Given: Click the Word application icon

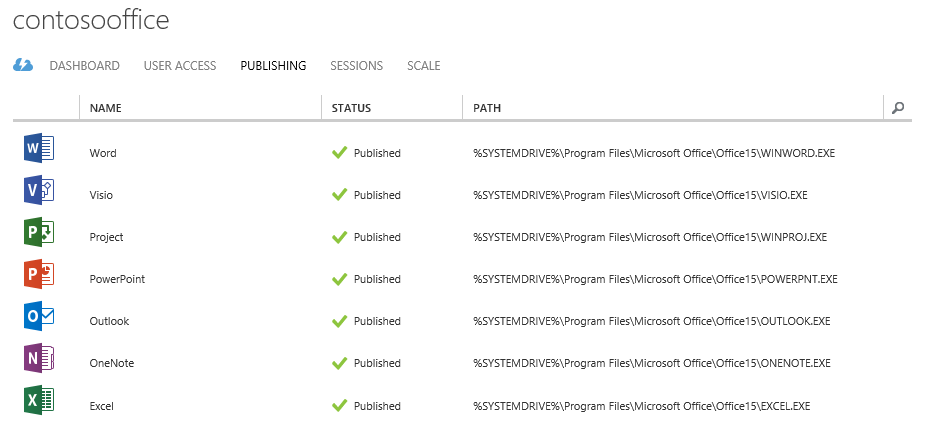Looking at the screenshot, I should pyautogui.click(x=39, y=148).
